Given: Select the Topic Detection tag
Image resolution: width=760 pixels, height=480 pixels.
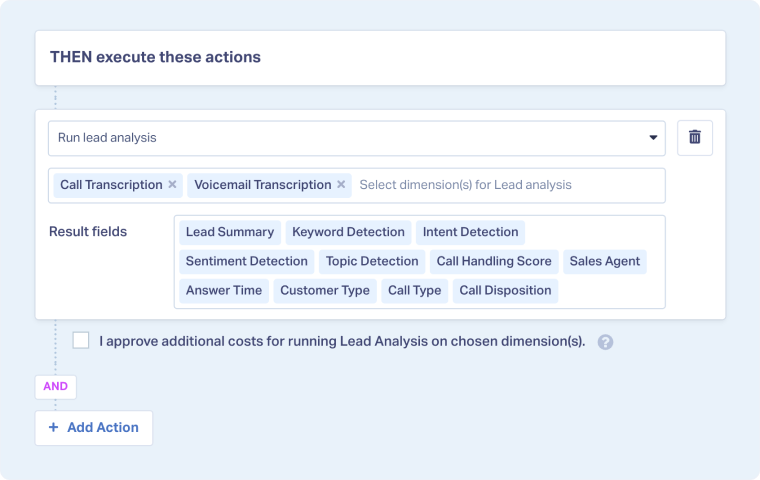Looking at the screenshot, I should pyautogui.click(x=372, y=262).
